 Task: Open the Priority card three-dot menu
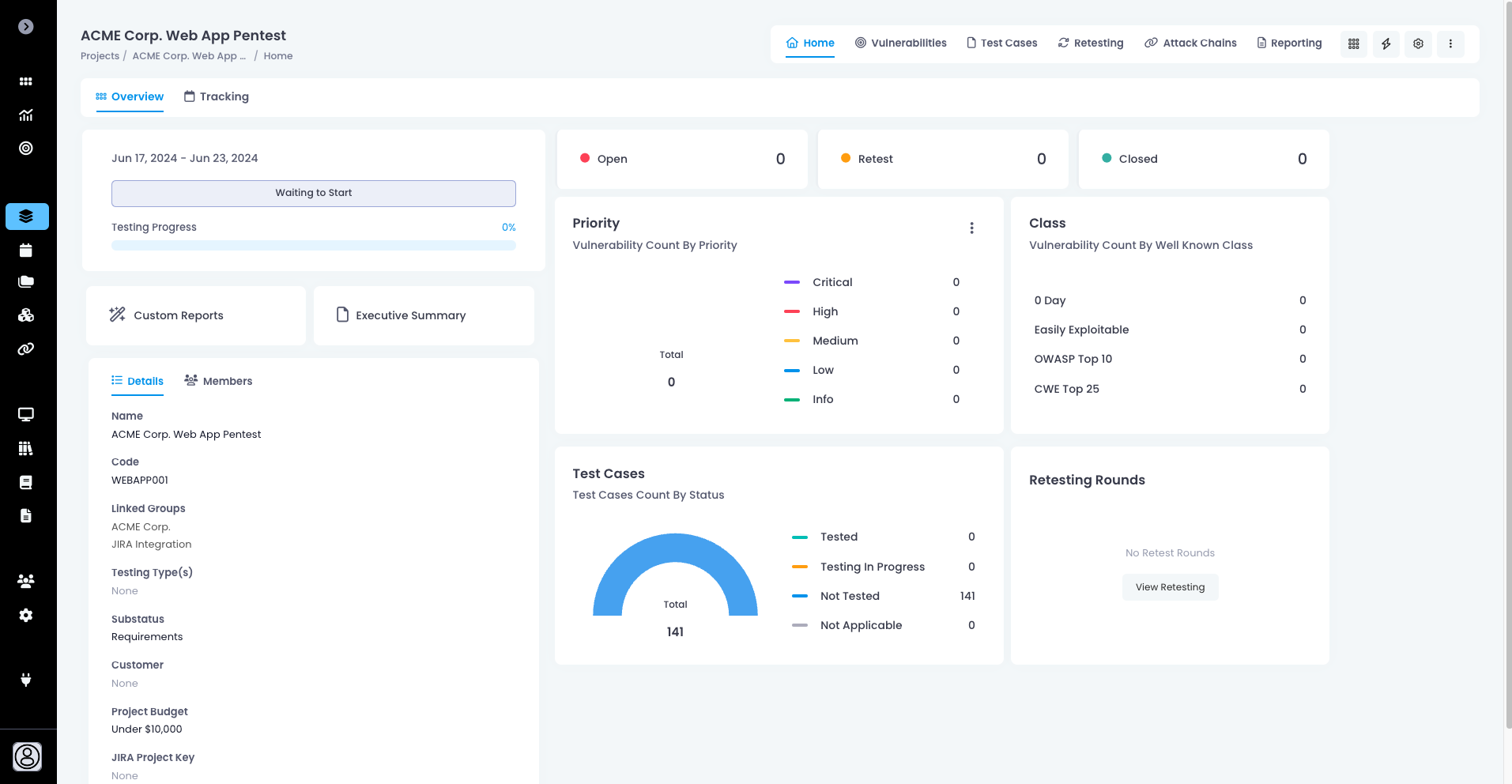(x=971, y=228)
